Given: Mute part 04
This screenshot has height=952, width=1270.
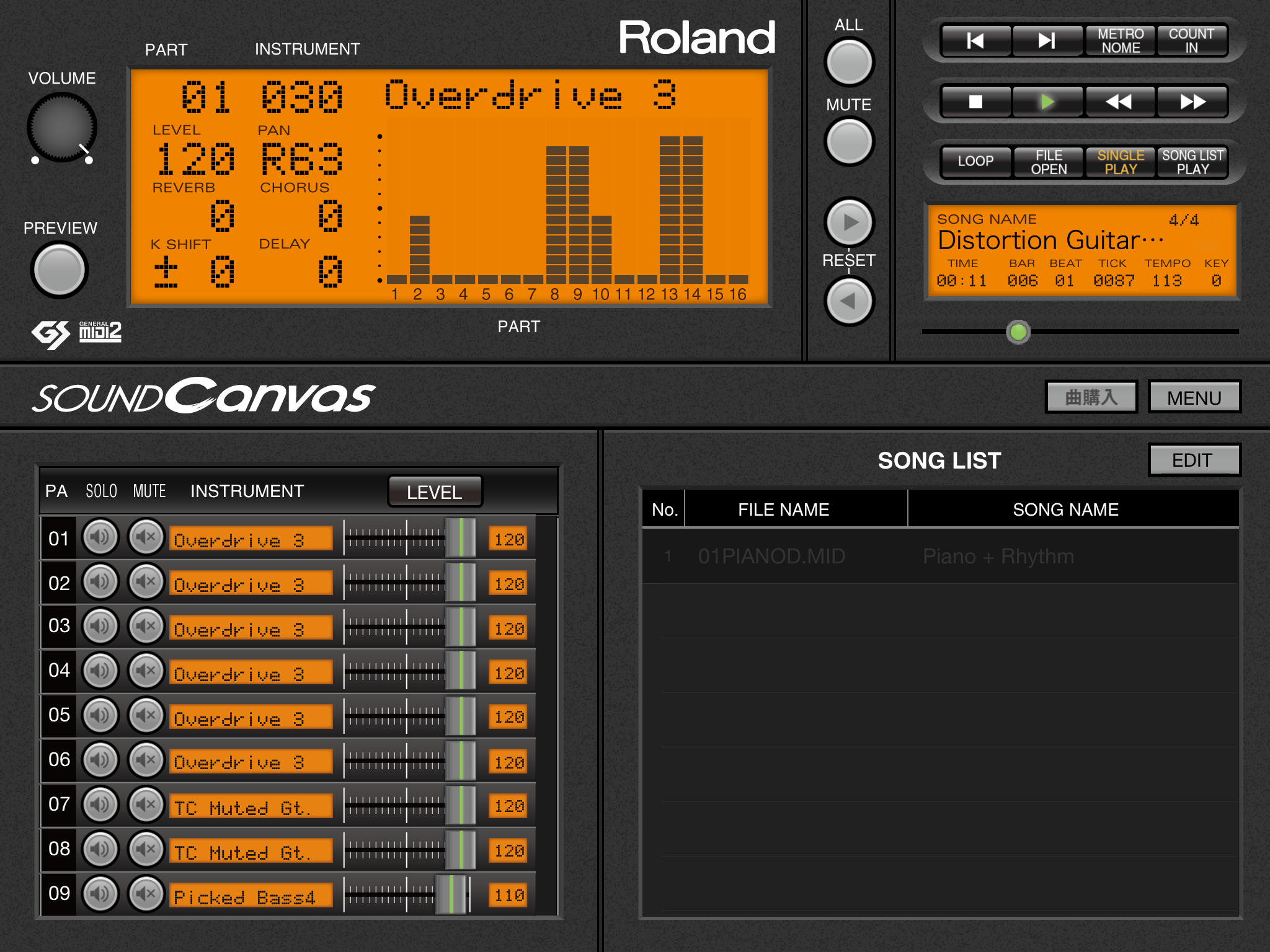Looking at the screenshot, I should click(146, 671).
